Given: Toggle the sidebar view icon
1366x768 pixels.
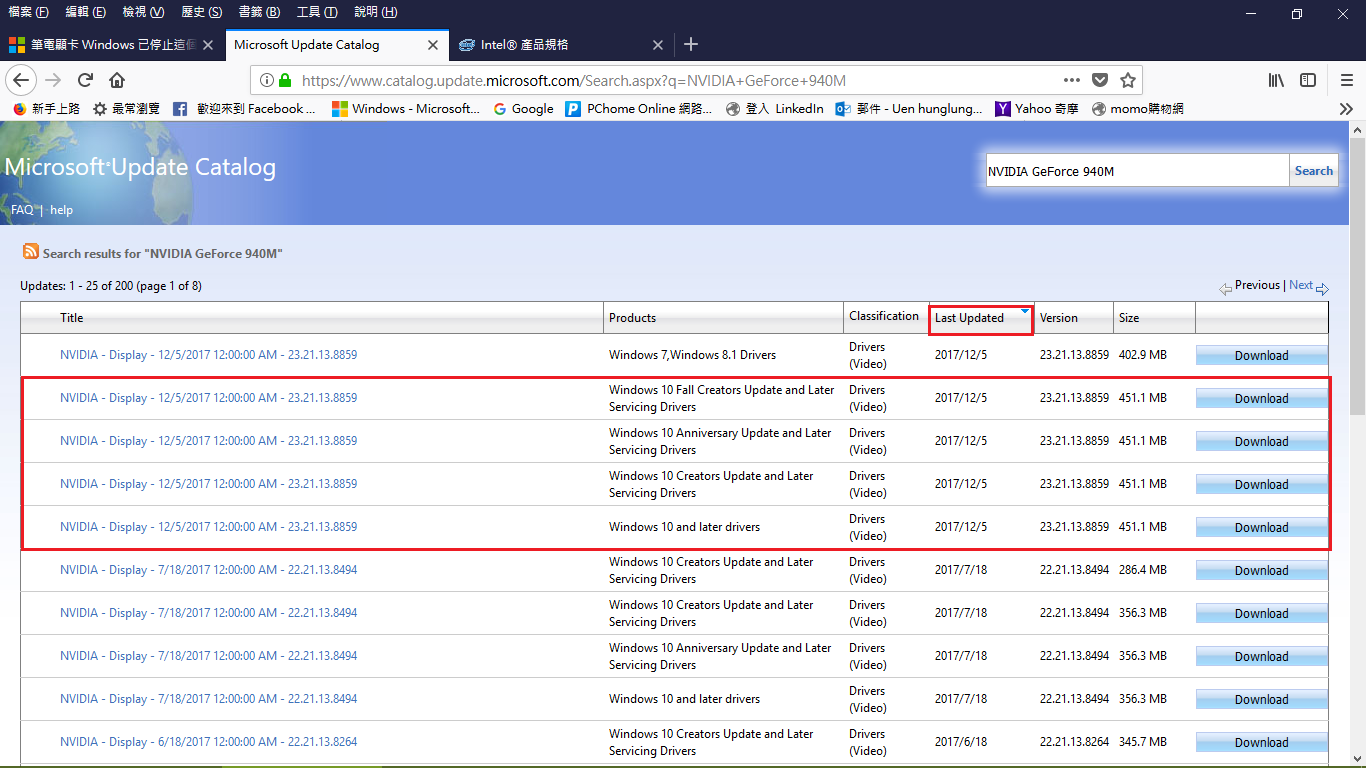Looking at the screenshot, I should coord(1308,80).
